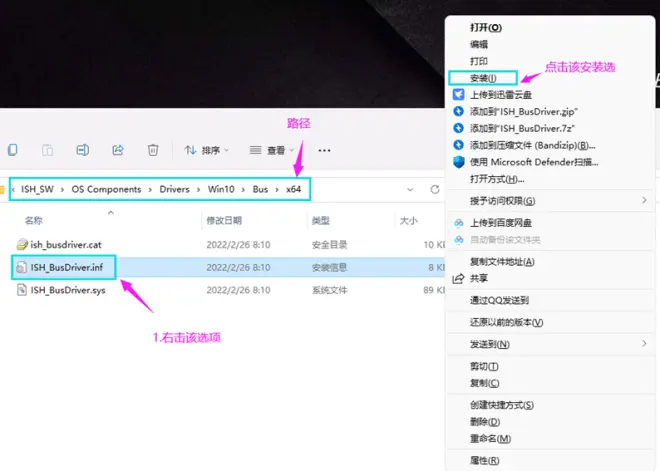660x471 pixels.
Task: Choose 属性(R) in the context menu
Action: pos(484,460)
